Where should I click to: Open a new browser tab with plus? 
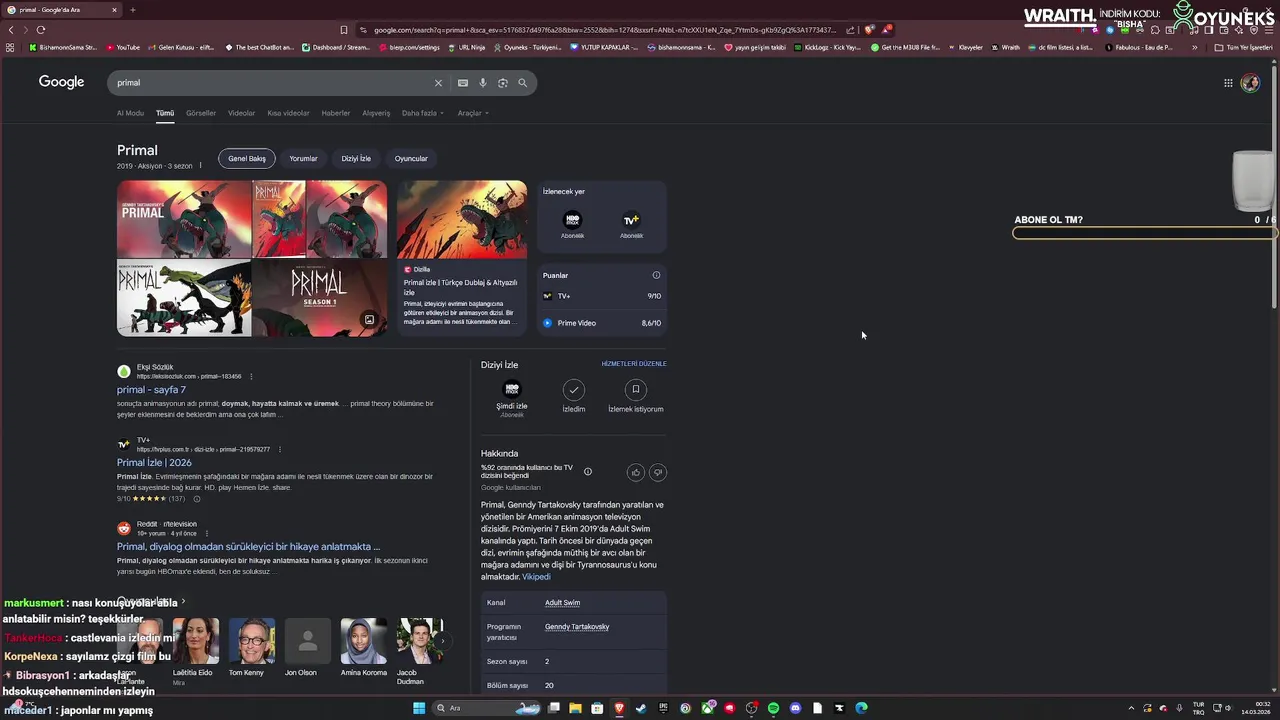click(x=132, y=10)
